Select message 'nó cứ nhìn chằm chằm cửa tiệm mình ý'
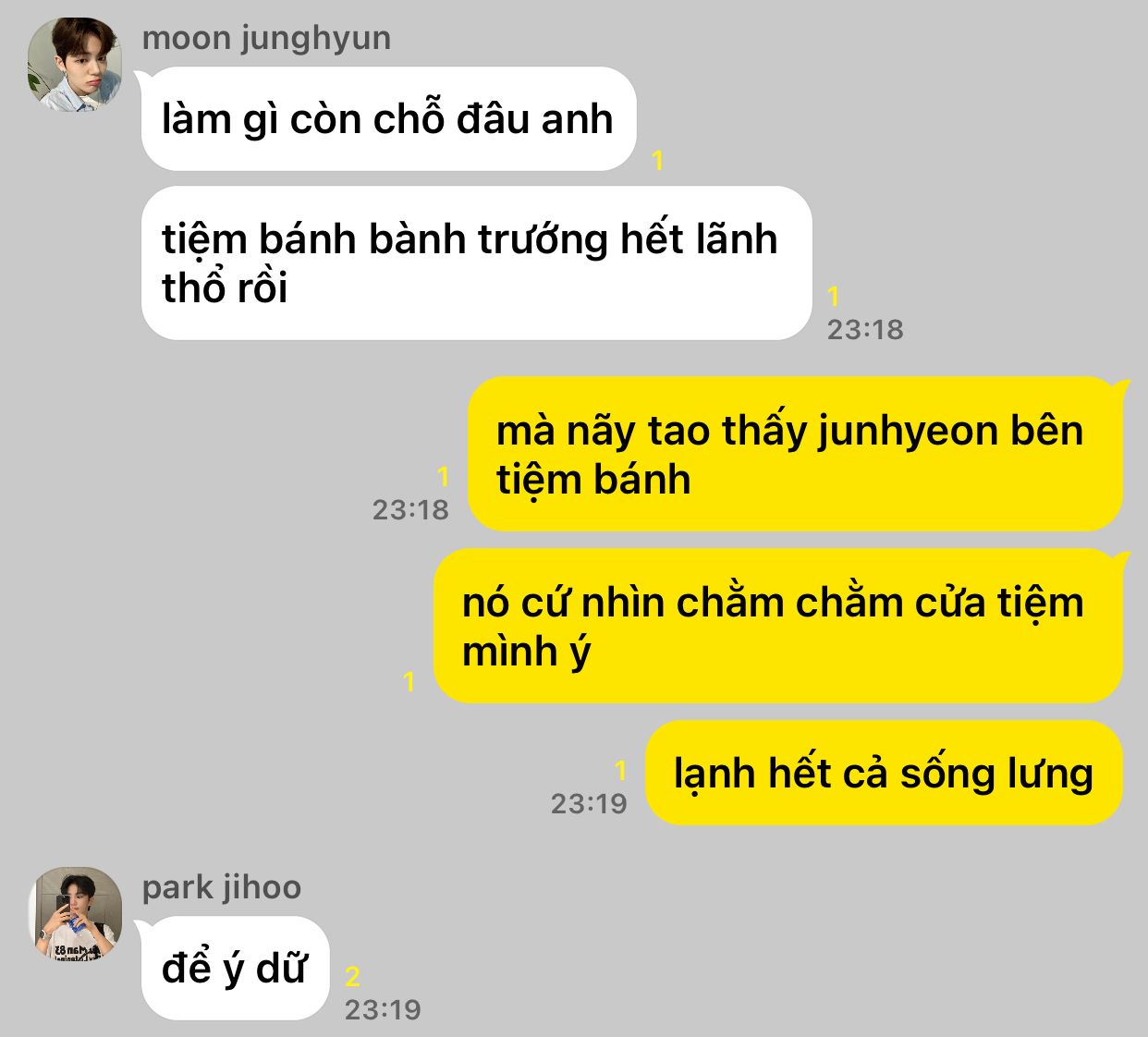The width and height of the screenshot is (1148, 1037). click(778, 626)
